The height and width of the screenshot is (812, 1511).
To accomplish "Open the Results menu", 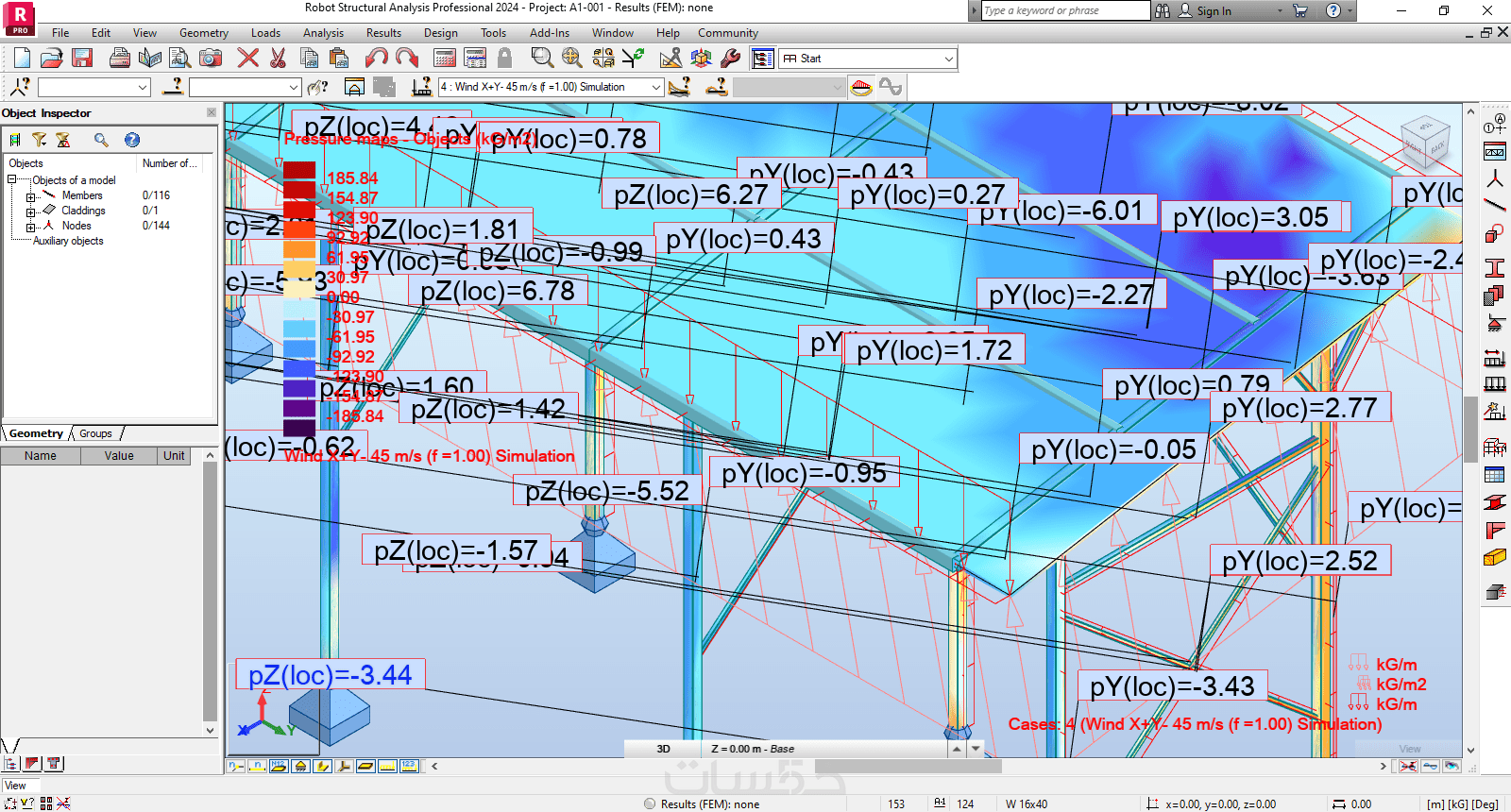I will click(383, 33).
